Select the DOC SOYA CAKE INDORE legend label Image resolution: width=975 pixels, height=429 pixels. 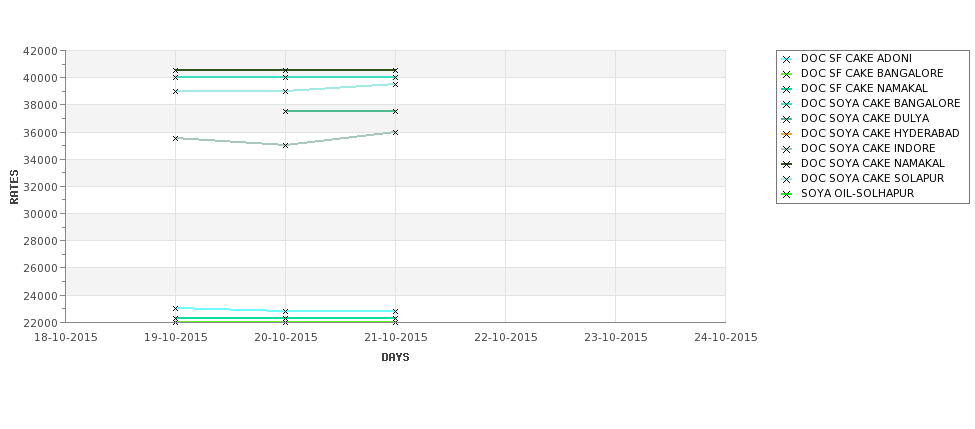(x=868, y=149)
